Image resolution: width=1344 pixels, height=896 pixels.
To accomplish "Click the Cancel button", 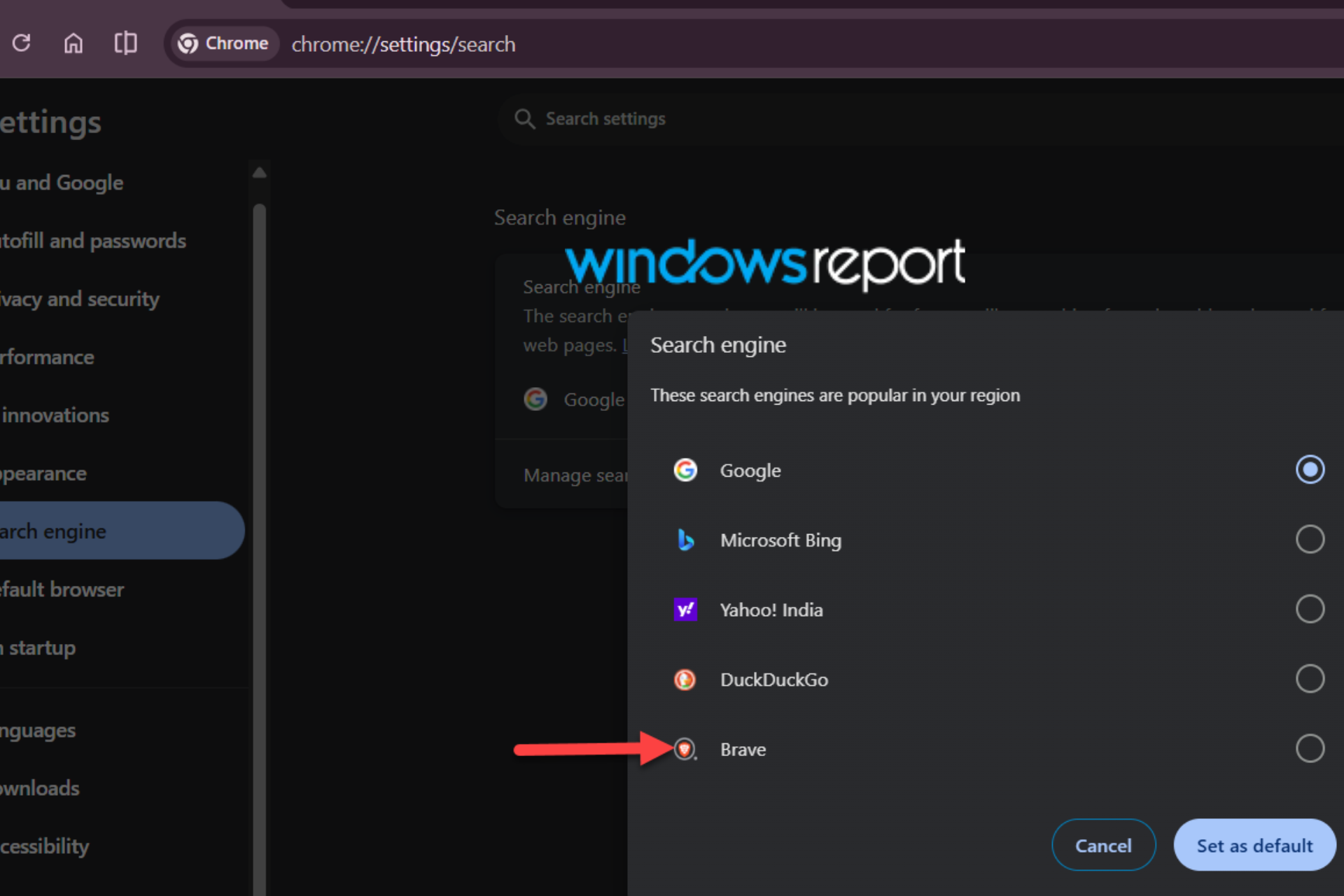I will coord(1103,845).
